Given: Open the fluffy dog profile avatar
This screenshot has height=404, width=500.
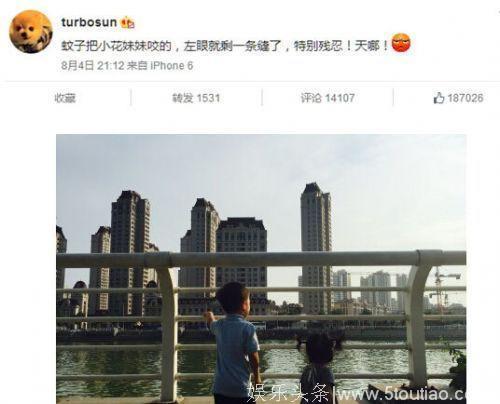Looking at the screenshot, I should point(31,32).
